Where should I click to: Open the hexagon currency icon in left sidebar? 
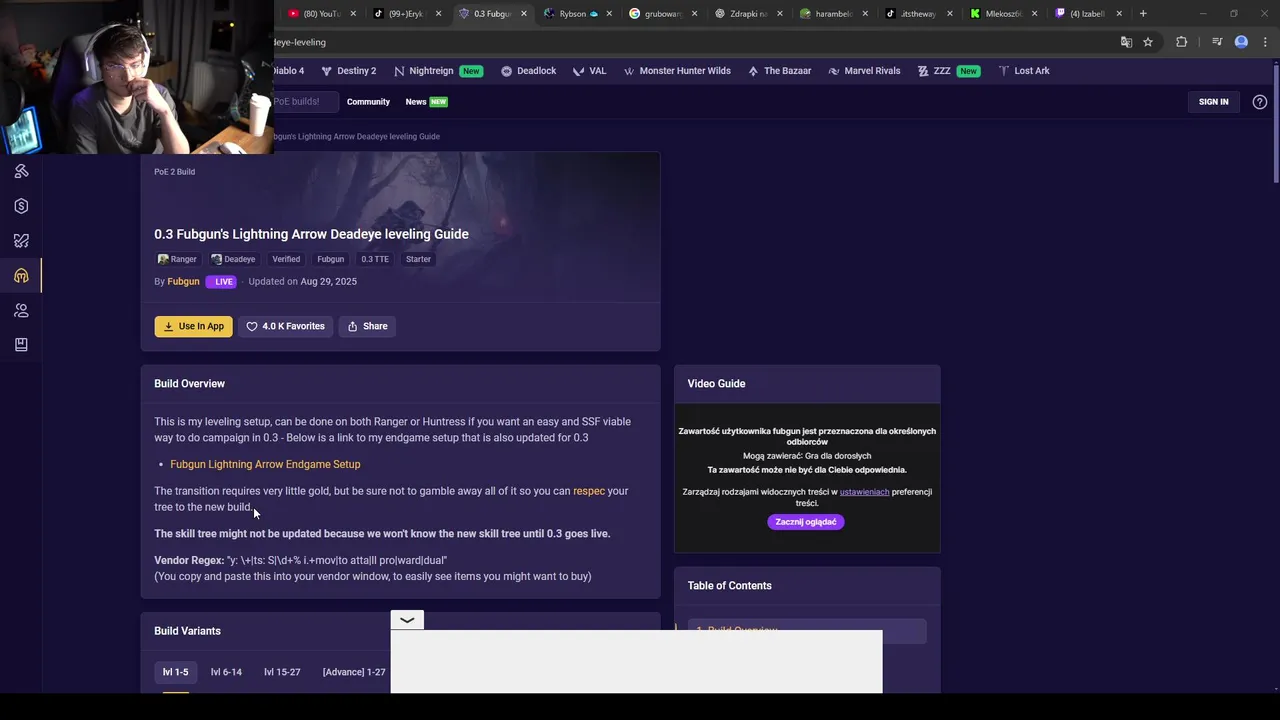click(21, 206)
